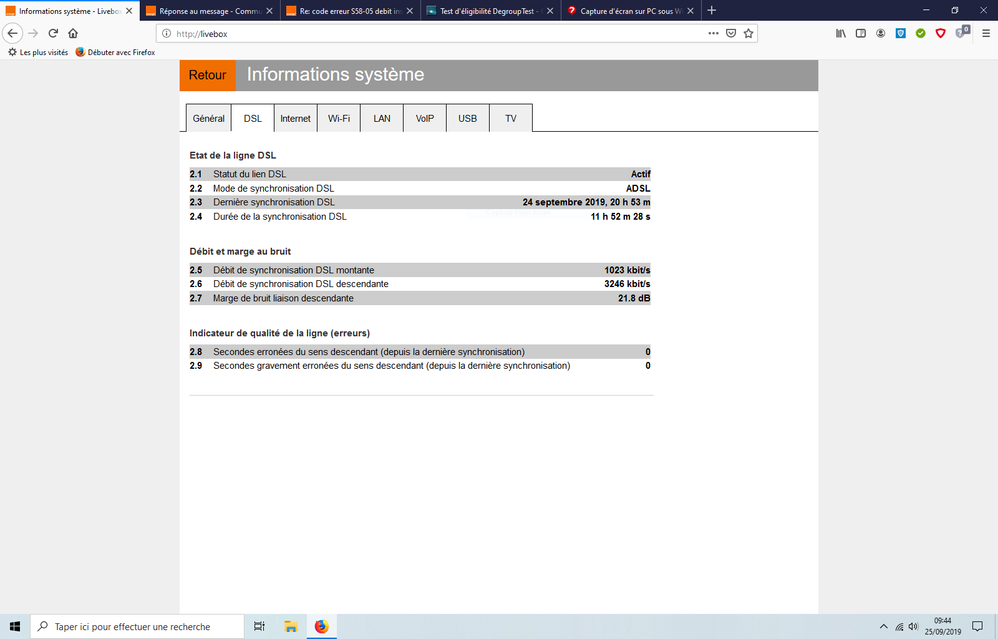Open the volume tray icon
The image size is (998, 639).
coord(913,626)
